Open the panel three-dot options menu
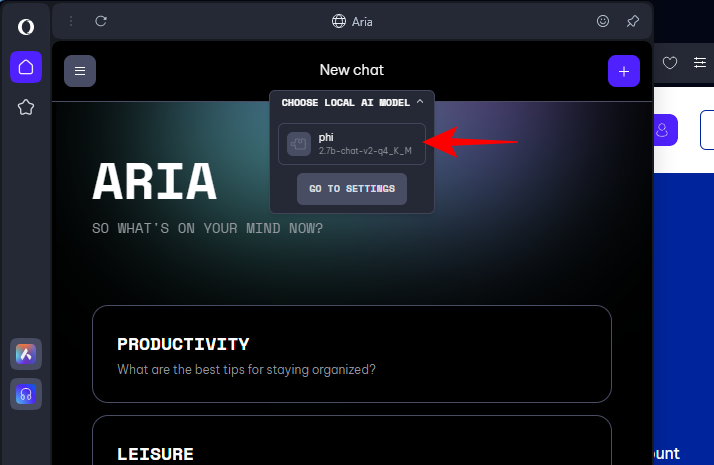 [71, 21]
